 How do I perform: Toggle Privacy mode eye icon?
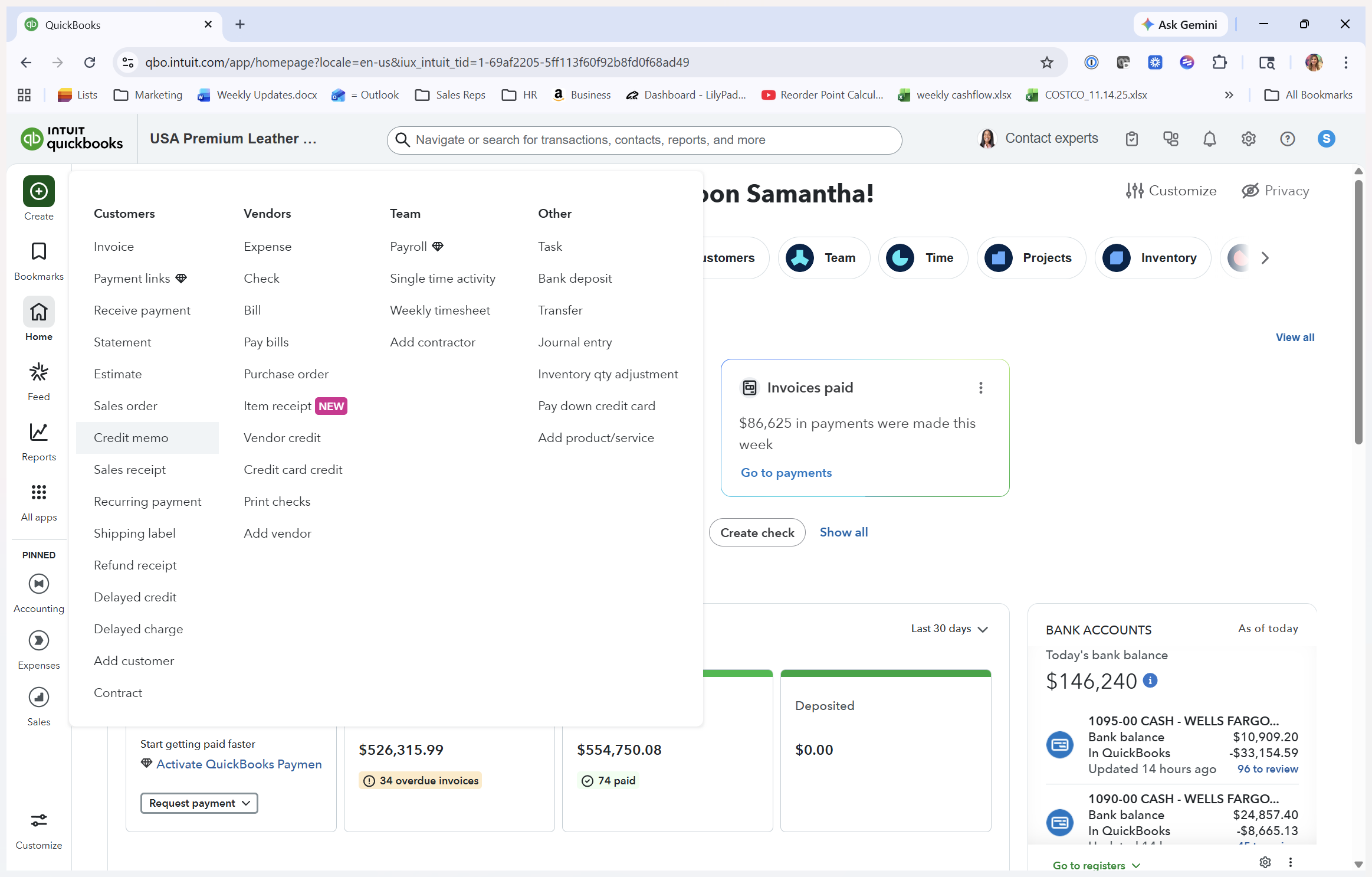coord(1250,191)
